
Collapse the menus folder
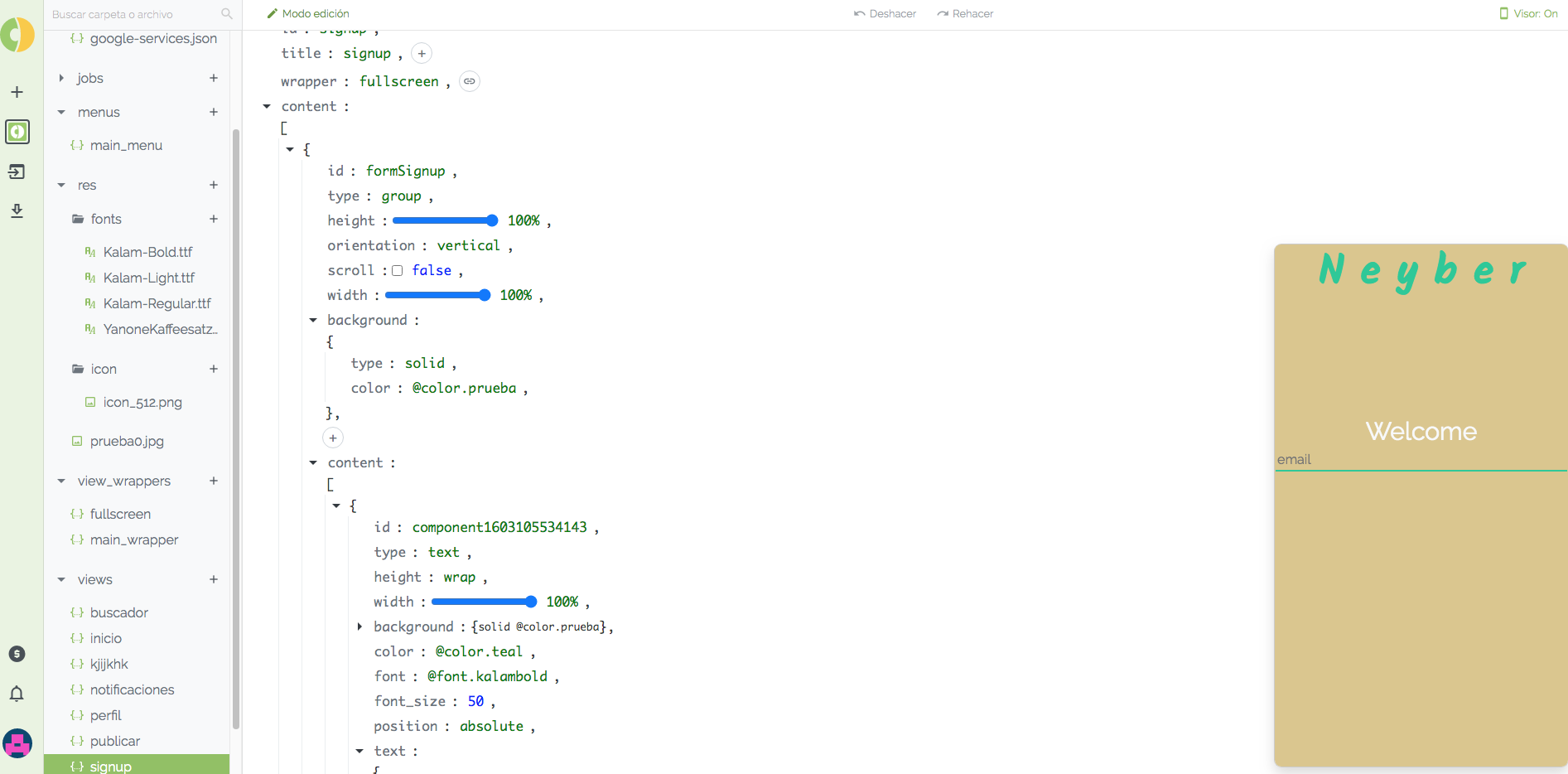pyautogui.click(x=61, y=112)
